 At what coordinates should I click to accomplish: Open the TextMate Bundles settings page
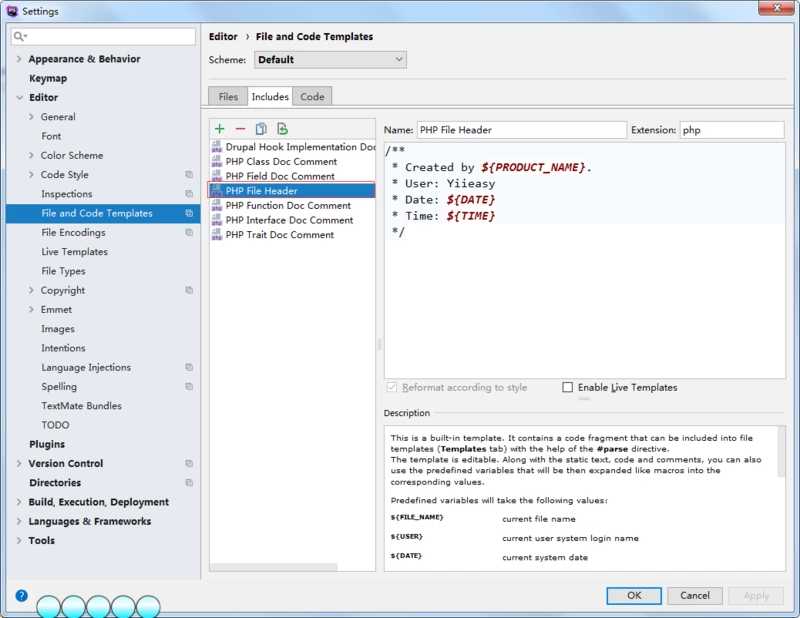[82, 406]
